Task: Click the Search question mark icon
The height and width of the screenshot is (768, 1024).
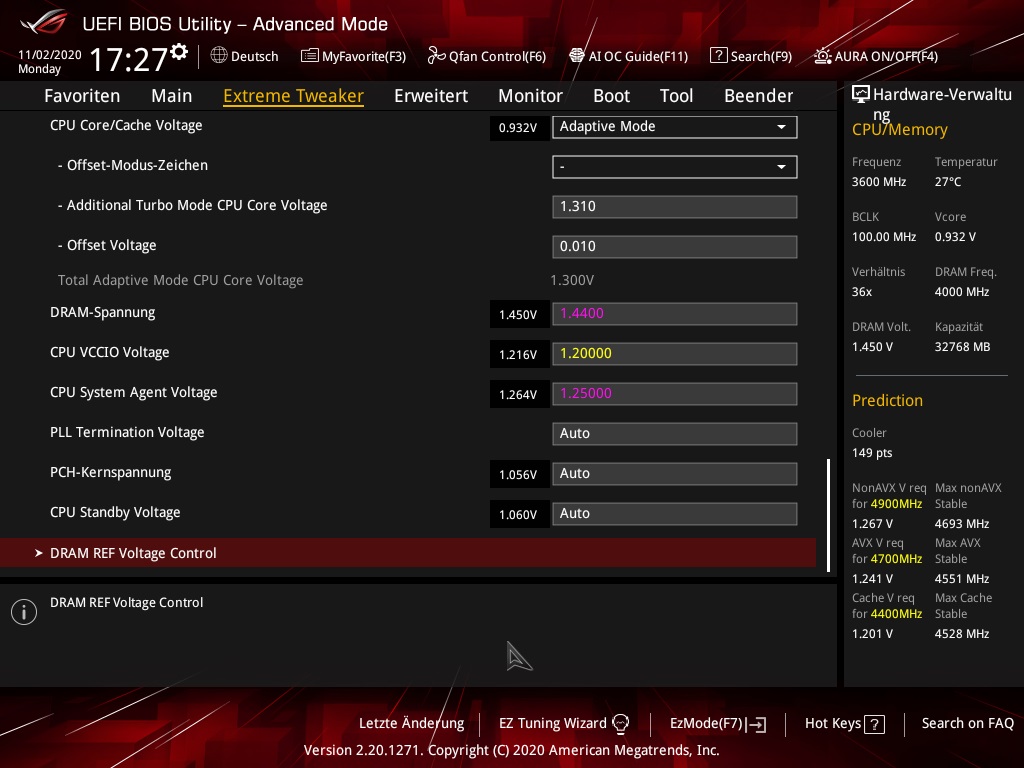Action: [x=718, y=56]
